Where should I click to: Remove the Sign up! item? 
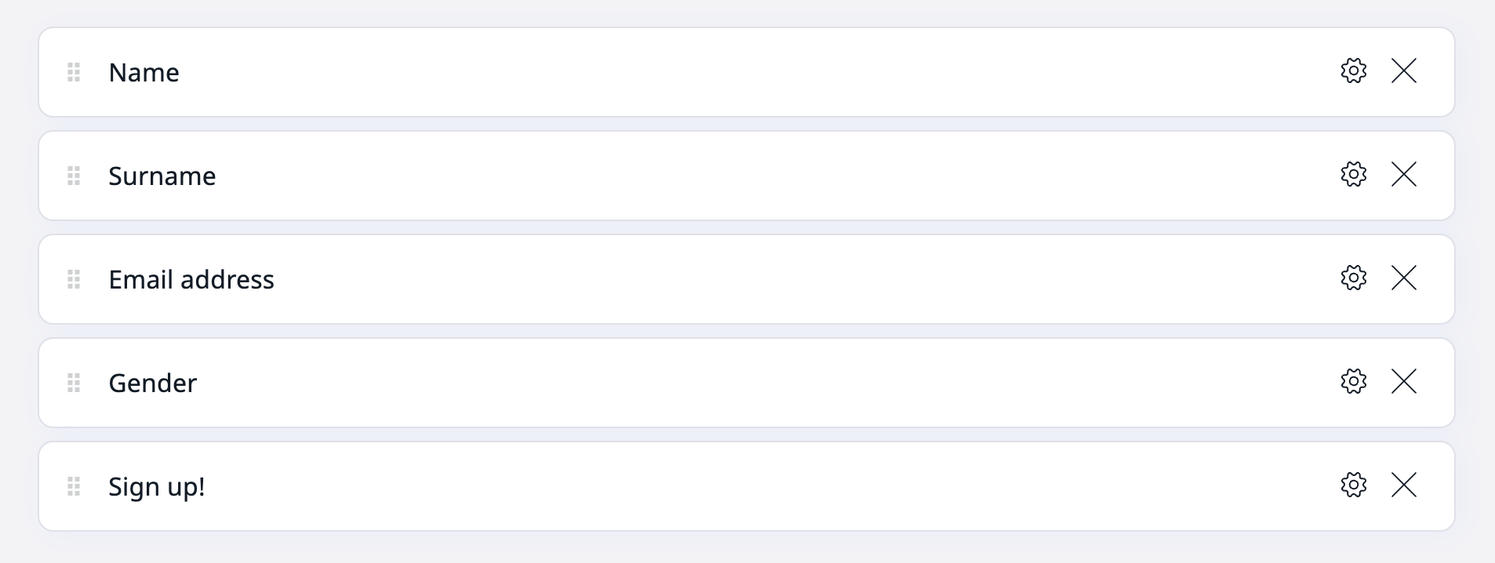[1404, 485]
